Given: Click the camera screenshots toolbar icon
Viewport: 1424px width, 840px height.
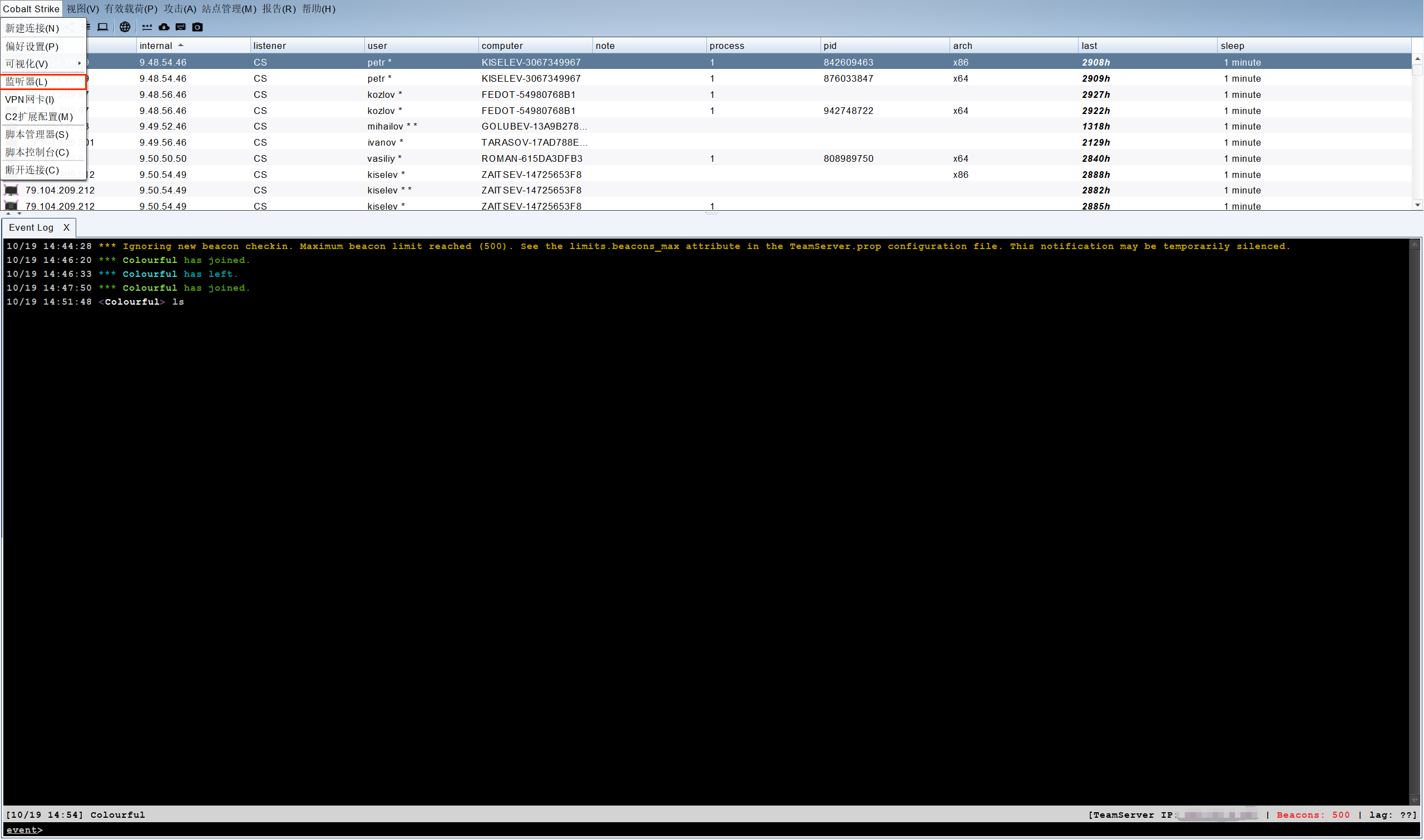Looking at the screenshot, I should [197, 27].
